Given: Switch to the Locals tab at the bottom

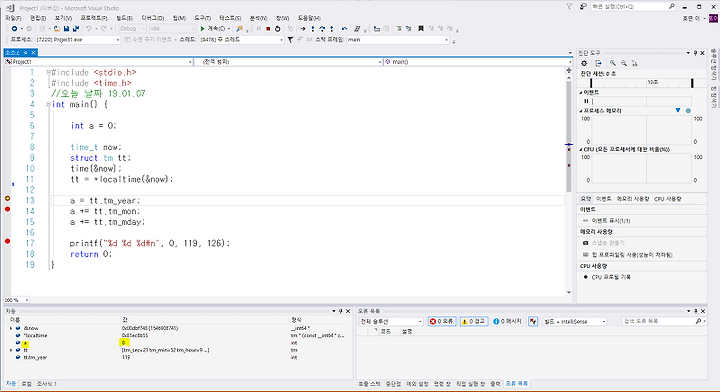Looking at the screenshot, I should click(x=26, y=384).
